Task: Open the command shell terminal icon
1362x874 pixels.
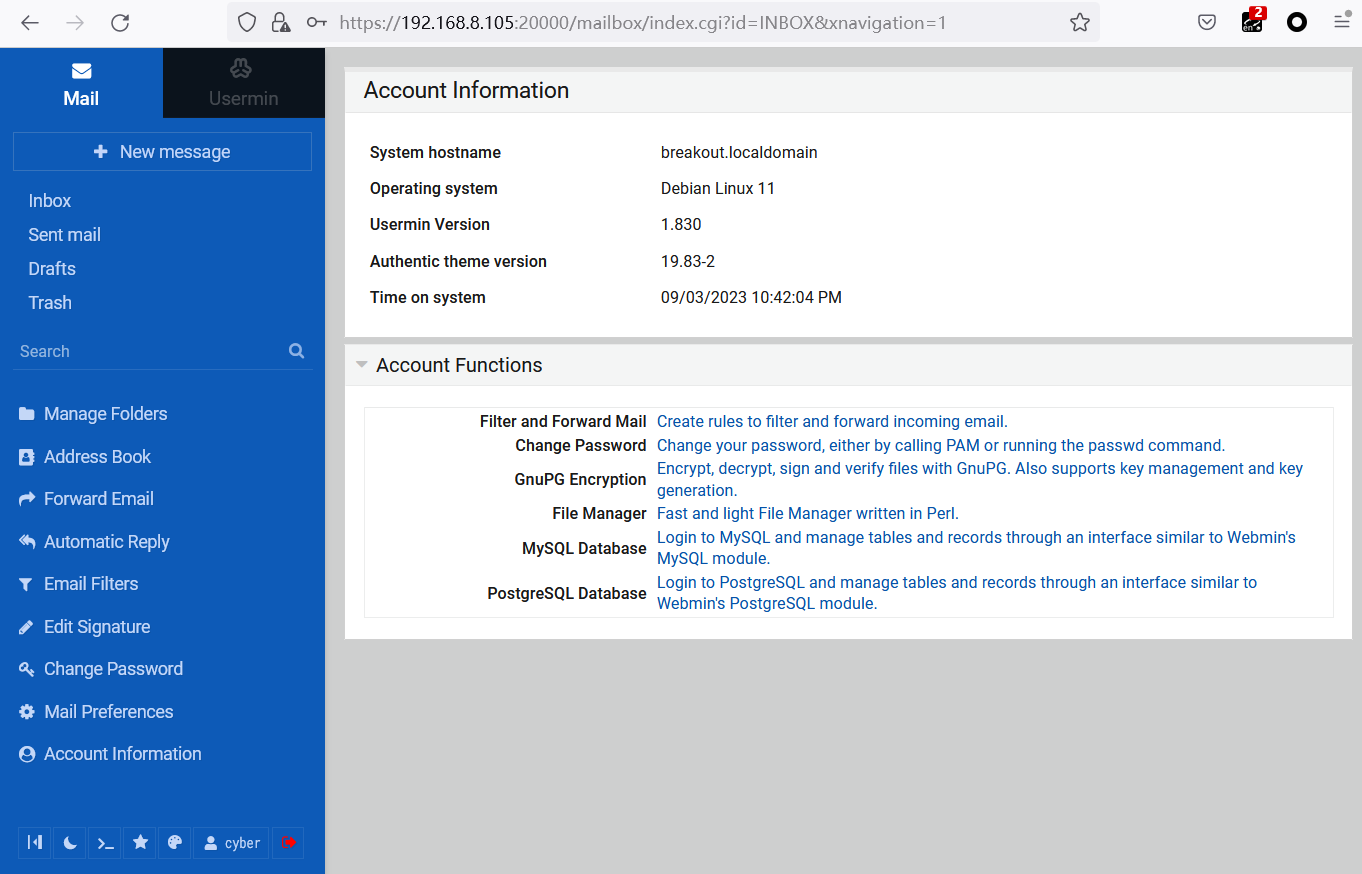Action: [105, 843]
